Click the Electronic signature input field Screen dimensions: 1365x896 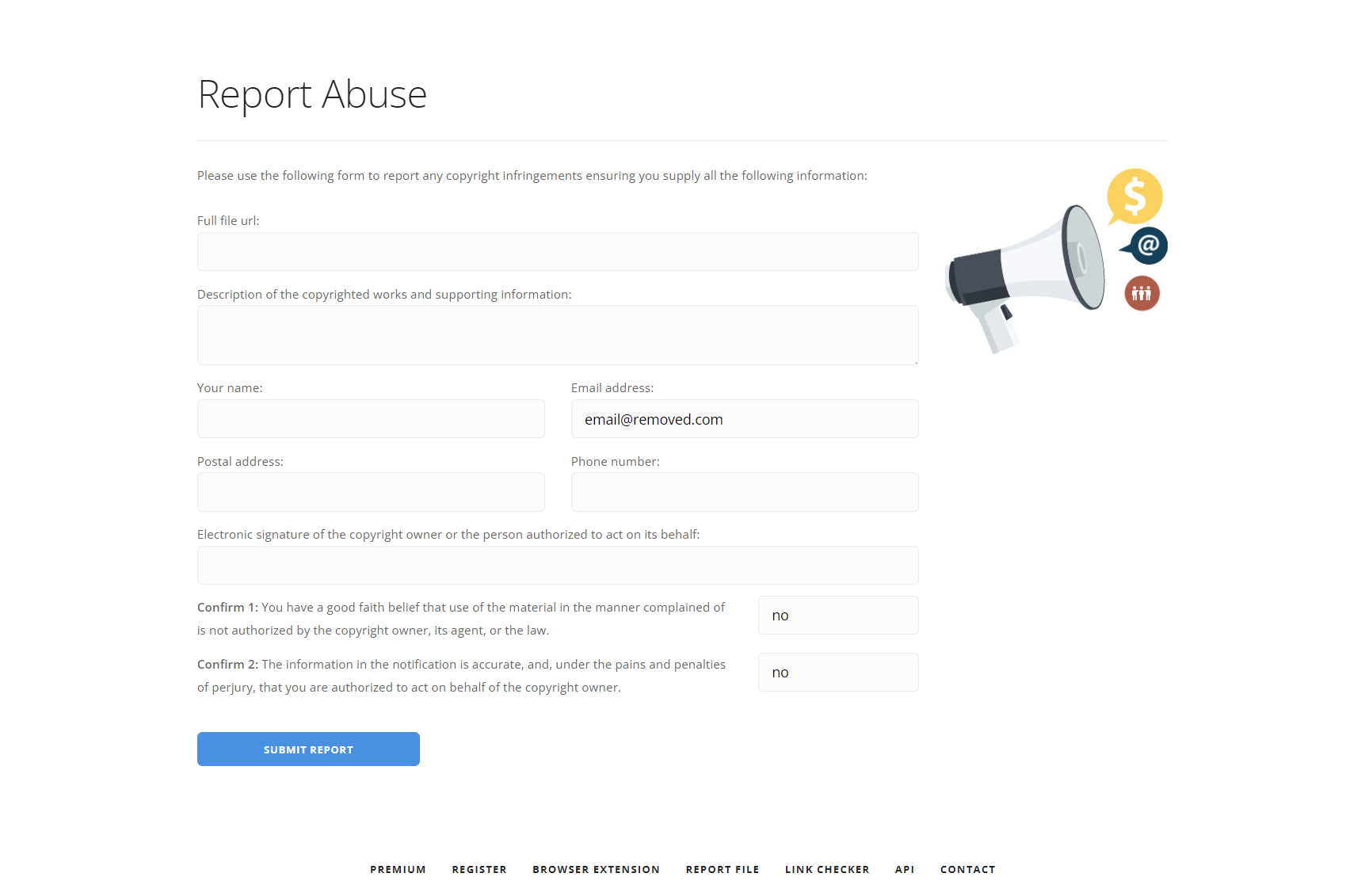coord(558,566)
